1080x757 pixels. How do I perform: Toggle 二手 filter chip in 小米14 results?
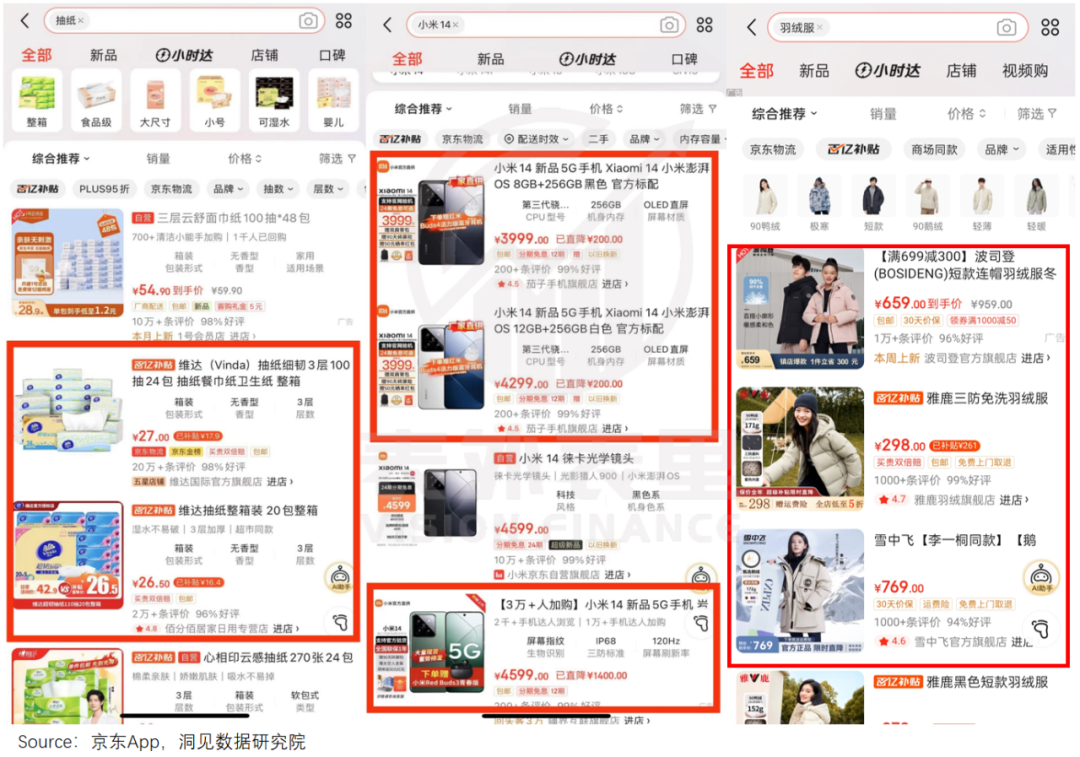598,139
